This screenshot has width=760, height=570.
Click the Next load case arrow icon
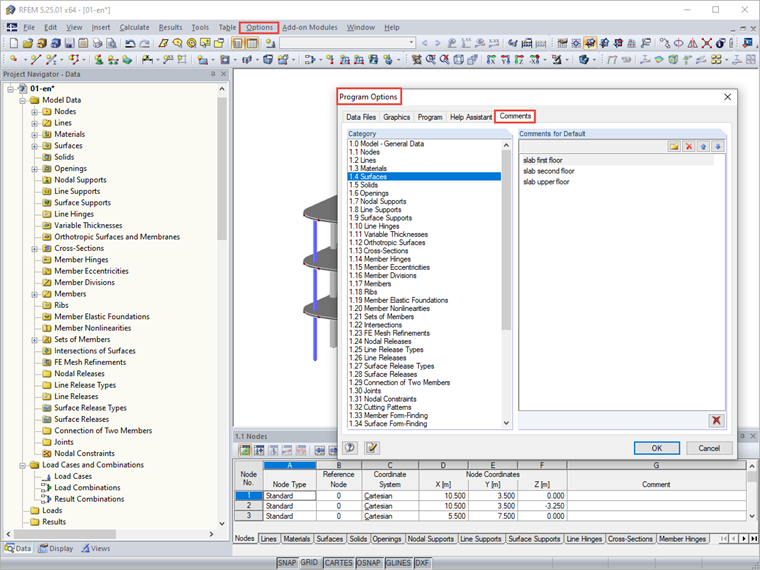pyautogui.click(x=438, y=43)
